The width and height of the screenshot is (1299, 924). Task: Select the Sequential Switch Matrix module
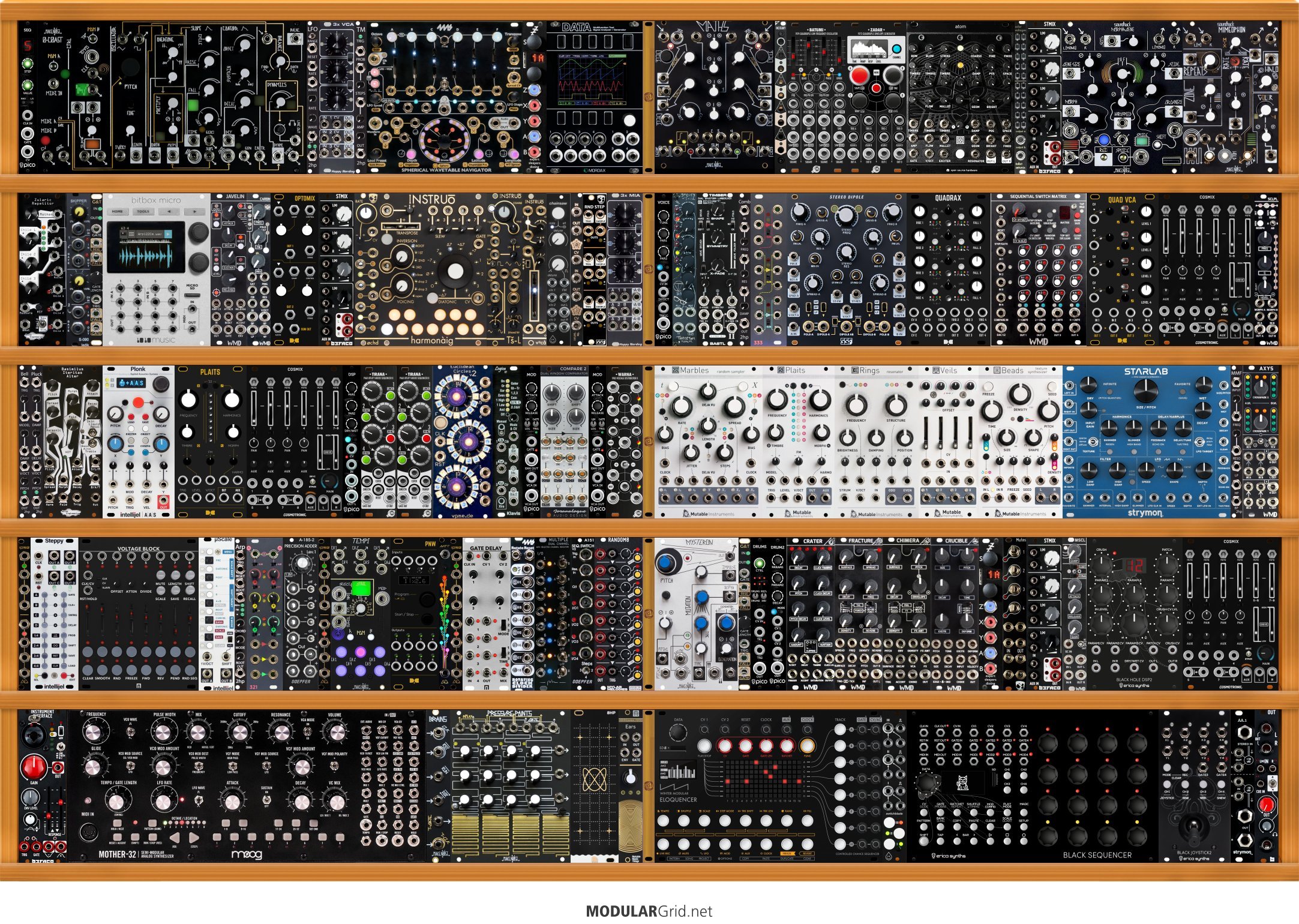coord(1039,269)
